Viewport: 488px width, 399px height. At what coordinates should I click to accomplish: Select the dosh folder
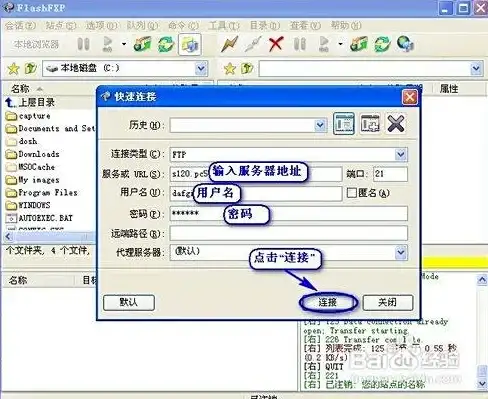[x=22, y=141]
